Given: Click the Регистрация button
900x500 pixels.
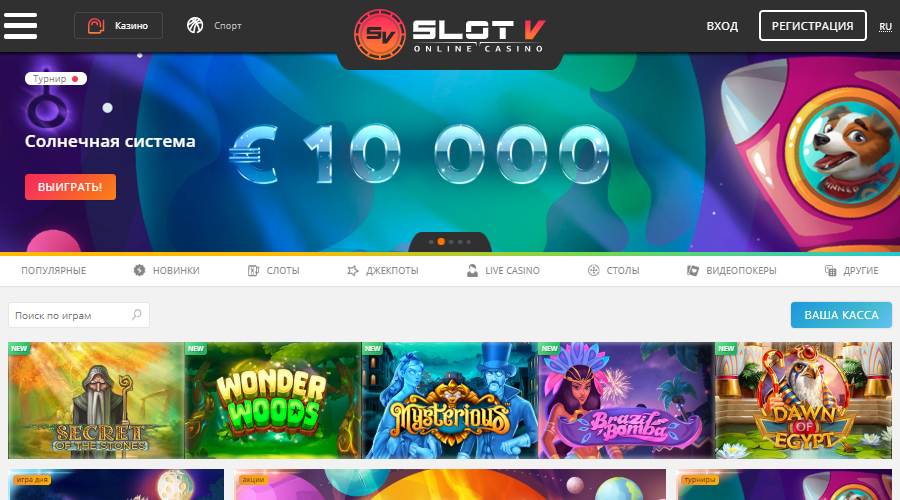Looking at the screenshot, I should [812, 26].
